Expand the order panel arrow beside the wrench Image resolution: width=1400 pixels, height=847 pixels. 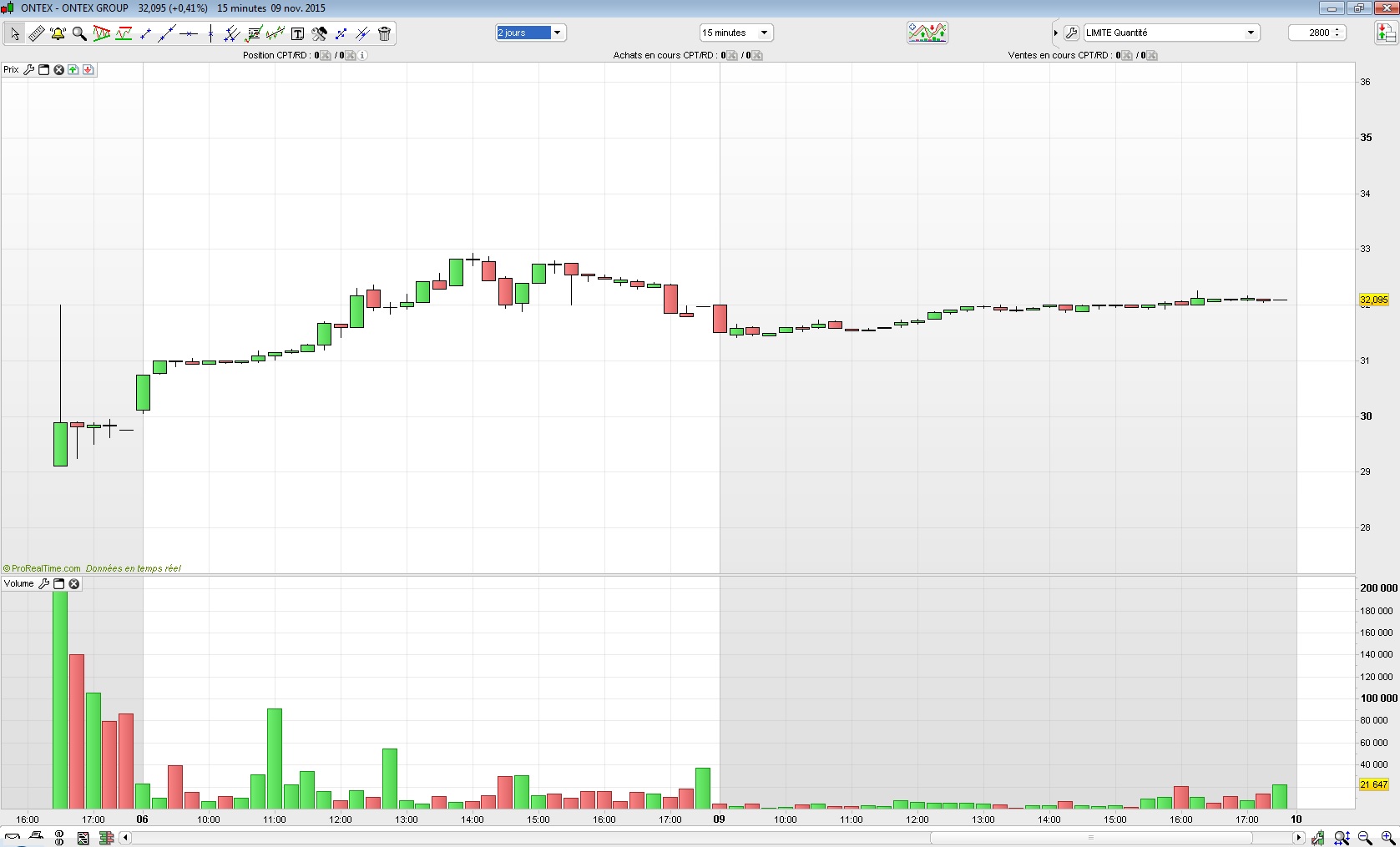[x=1056, y=33]
